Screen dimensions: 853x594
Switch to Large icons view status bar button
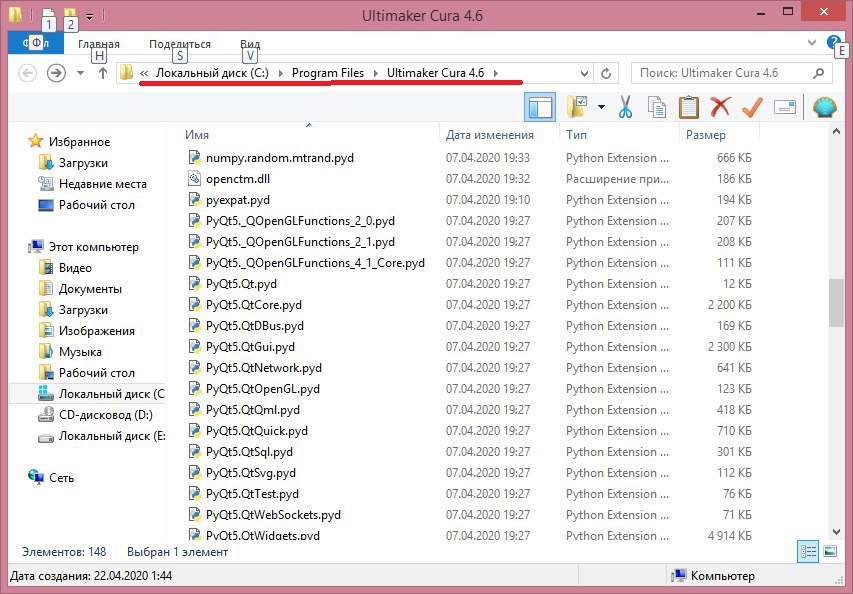point(830,552)
